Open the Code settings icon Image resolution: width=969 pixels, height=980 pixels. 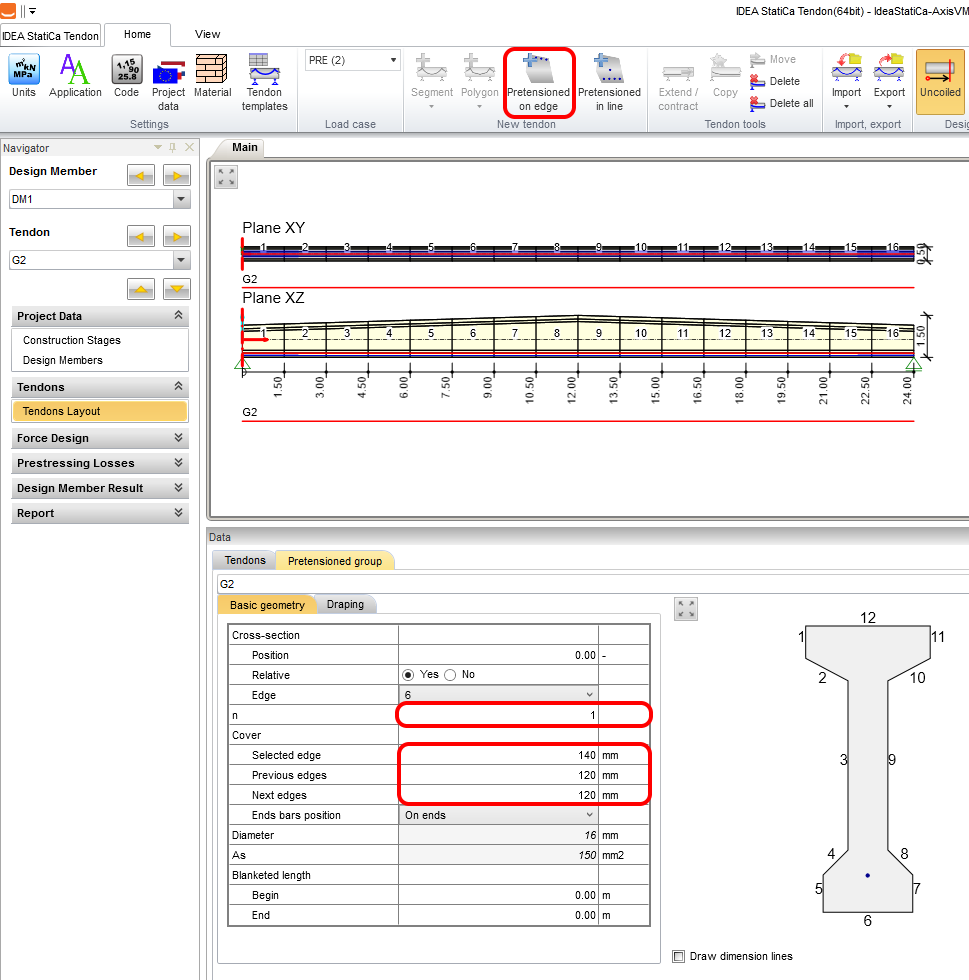pyautogui.click(x=126, y=76)
